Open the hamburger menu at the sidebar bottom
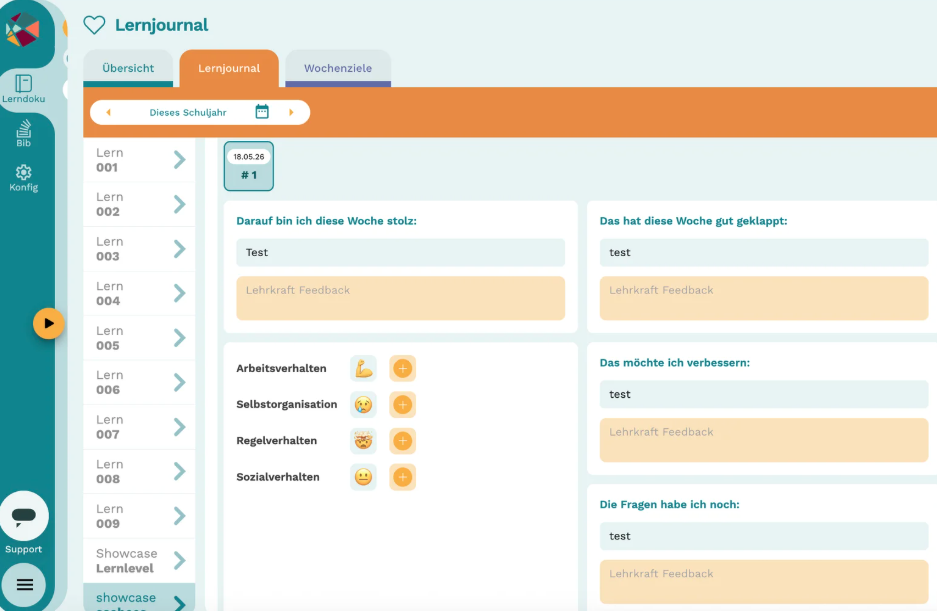 (x=25, y=585)
